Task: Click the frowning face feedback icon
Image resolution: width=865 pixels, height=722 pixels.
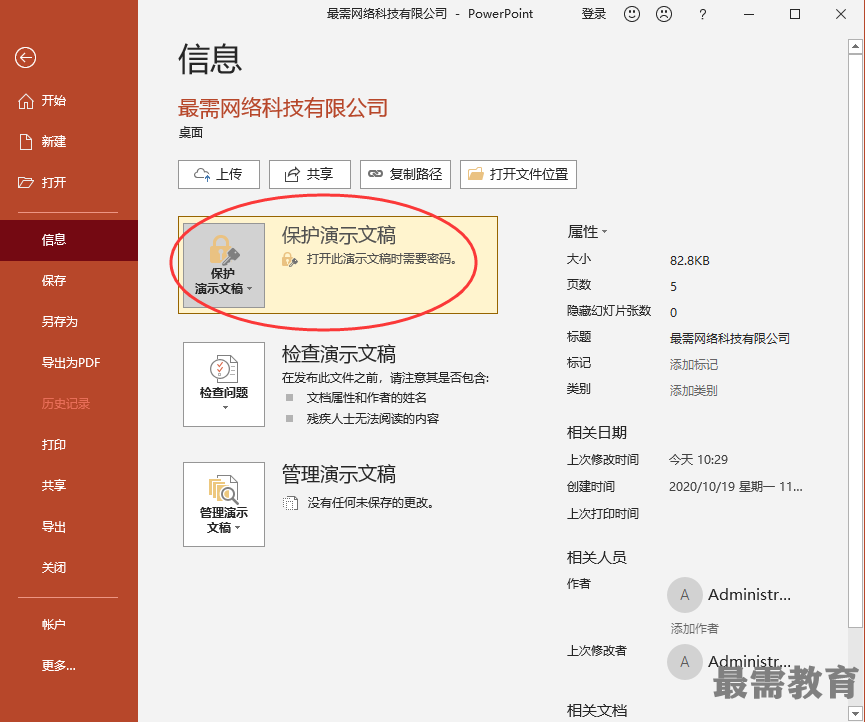Action: point(664,14)
